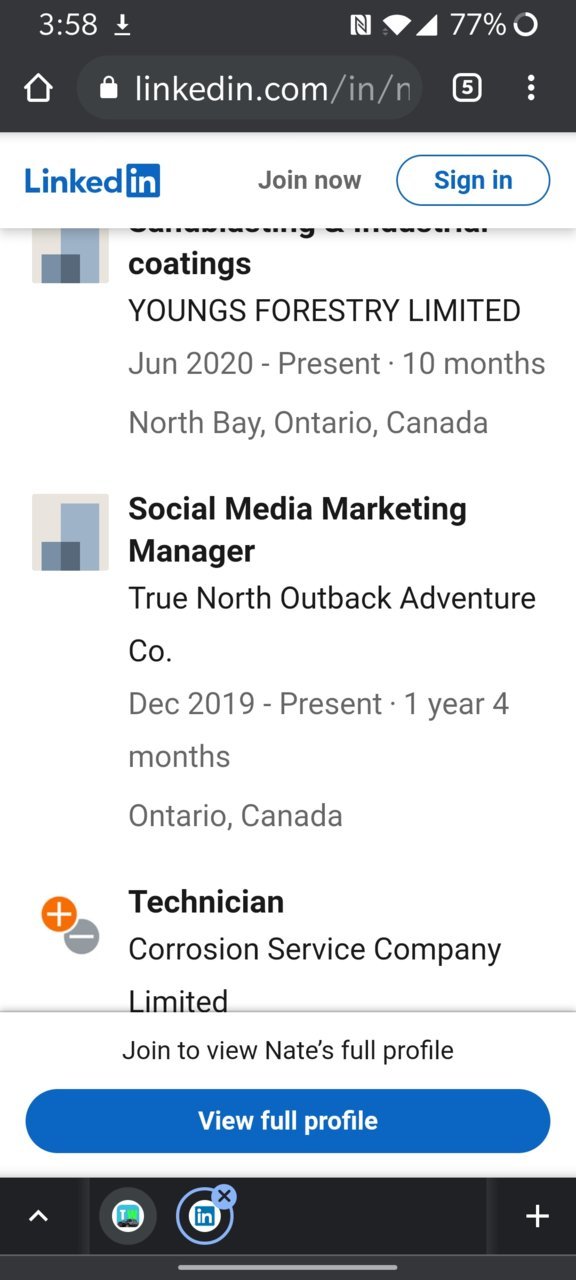The width and height of the screenshot is (576, 1280).
Task: Tap the Join now link
Action: tap(309, 180)
